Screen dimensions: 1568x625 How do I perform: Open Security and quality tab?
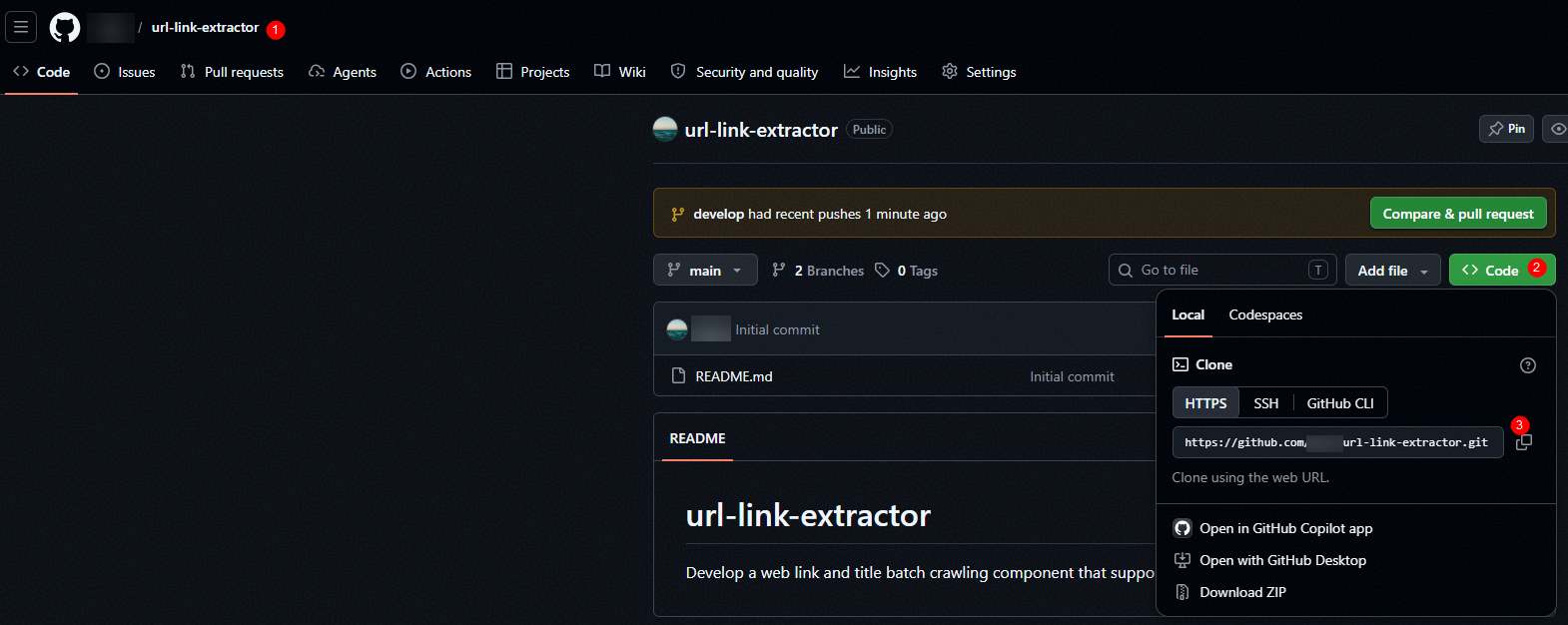click(745, 72)
